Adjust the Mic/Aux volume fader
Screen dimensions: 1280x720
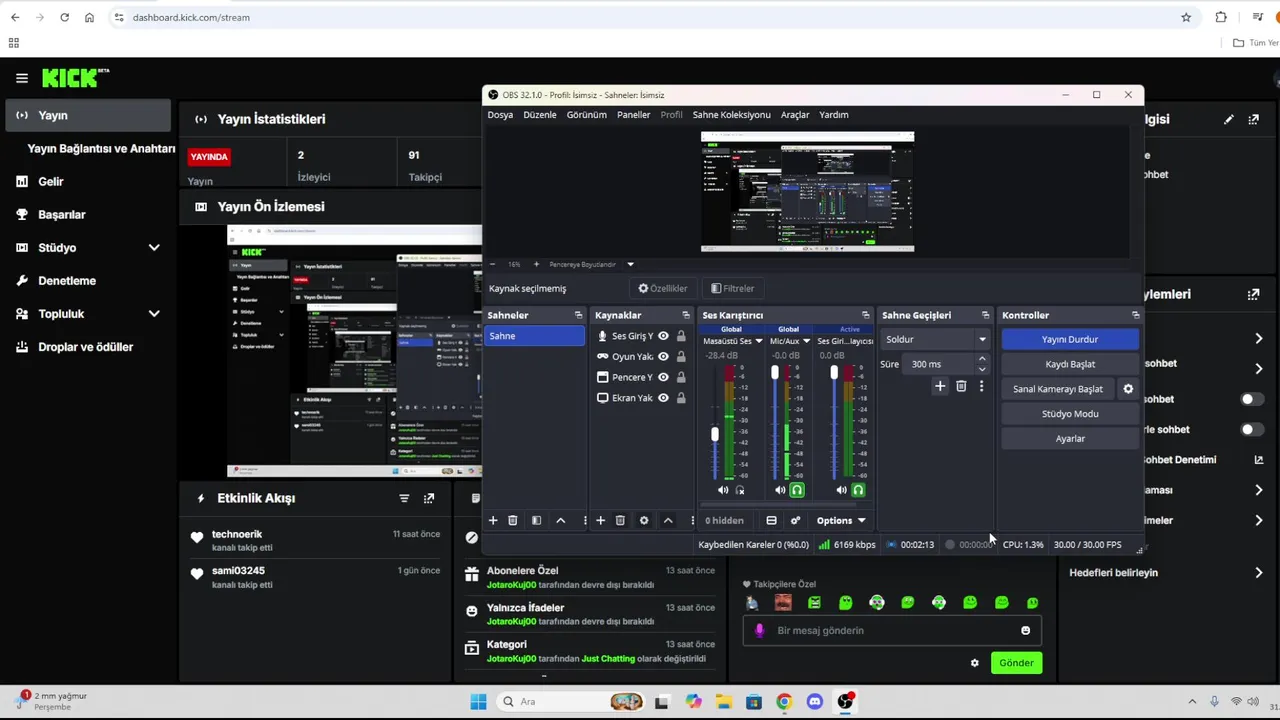pyautogui.click(x=775, y=373)
